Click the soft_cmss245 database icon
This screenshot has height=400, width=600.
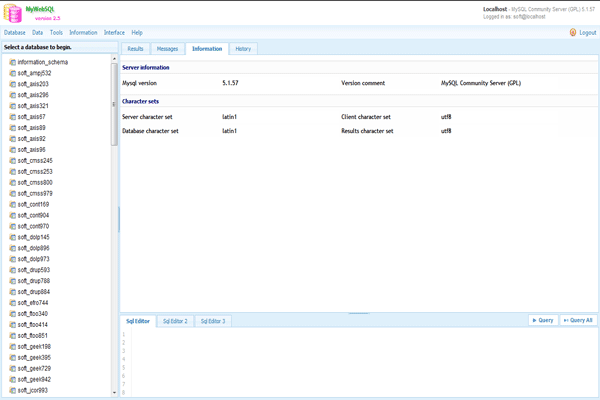[x=13, y=160]
